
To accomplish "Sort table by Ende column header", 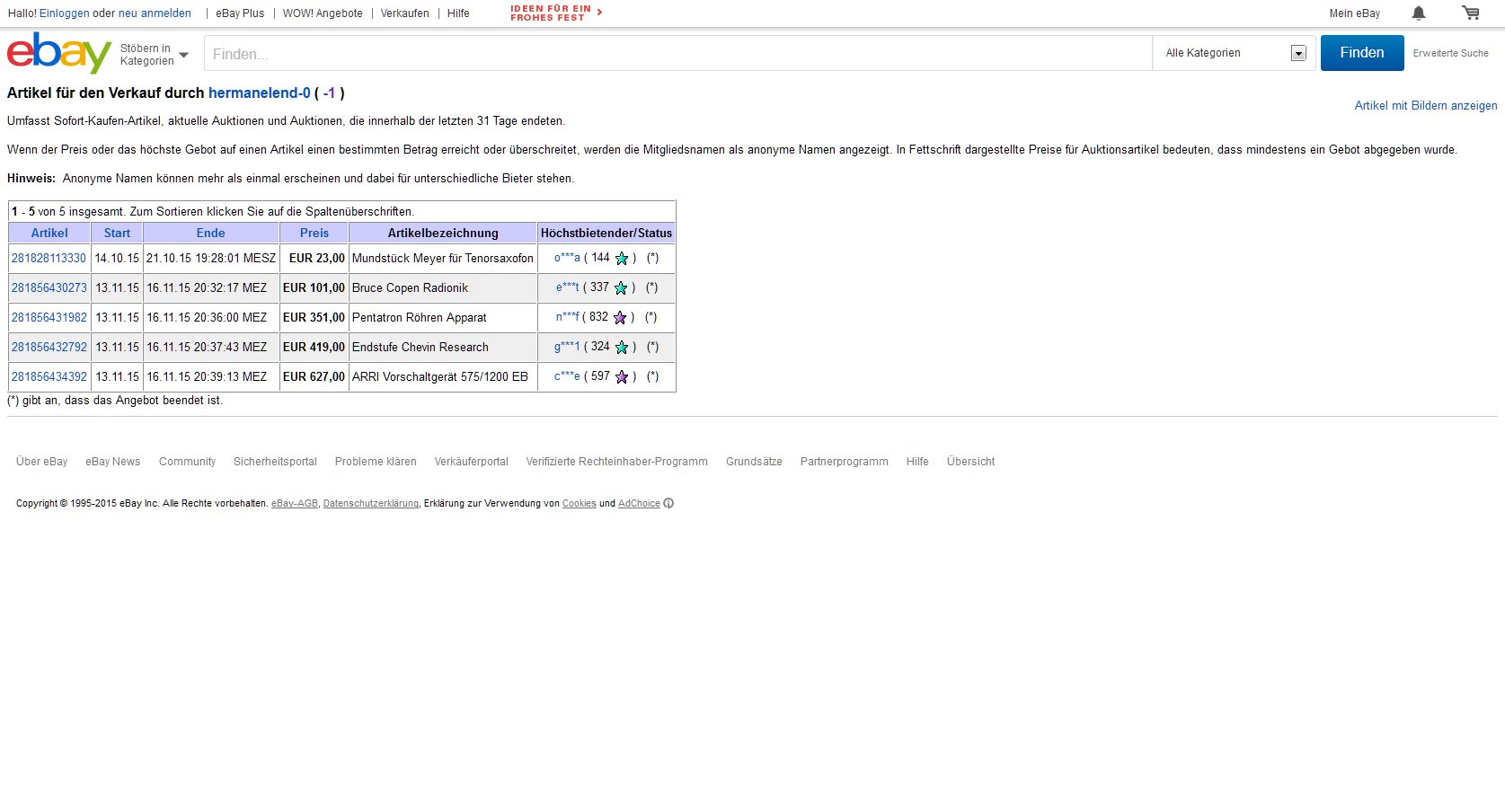I will [211, 234].
